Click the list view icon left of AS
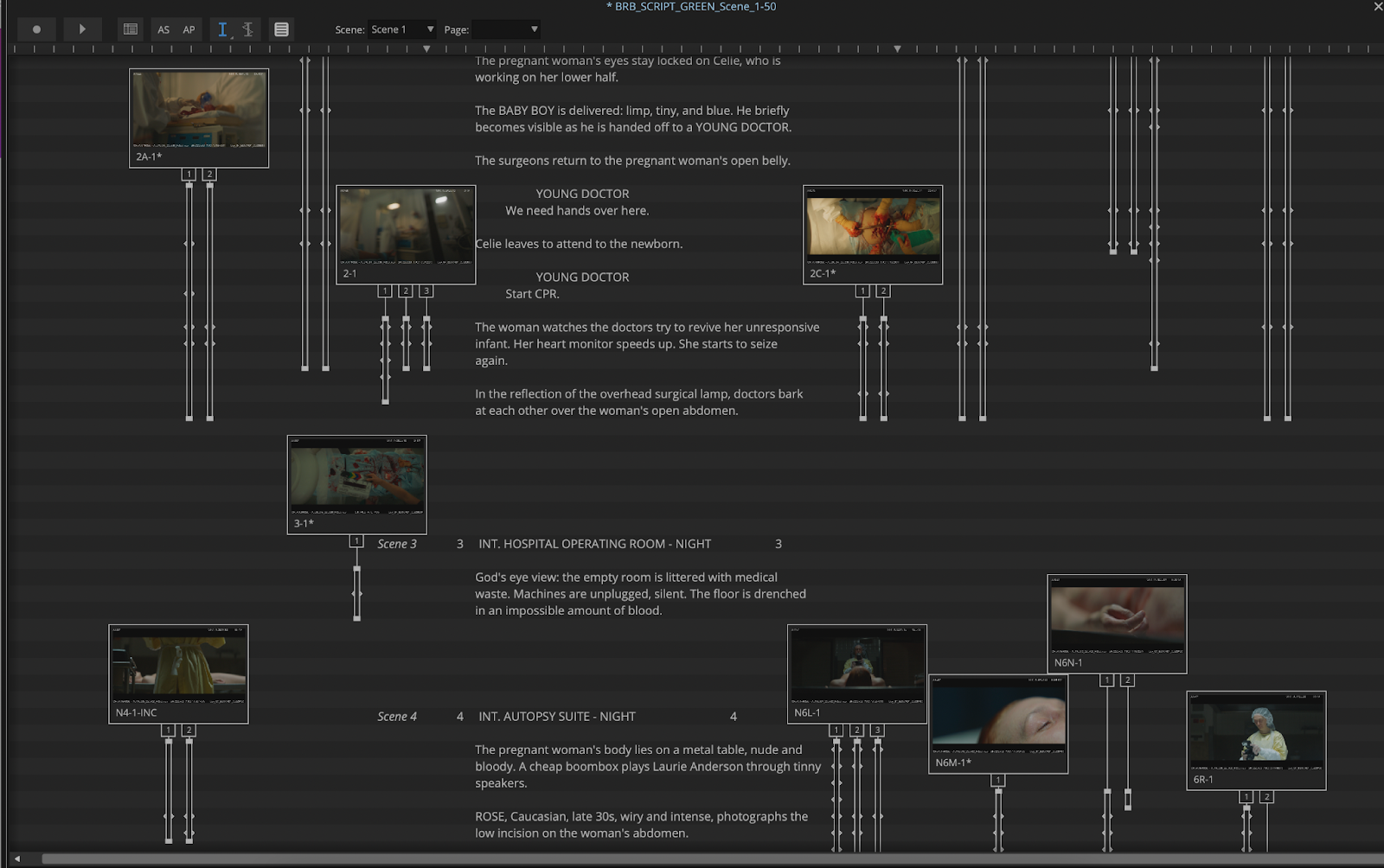Viewport: 1384px width, 868px height. 131,29
